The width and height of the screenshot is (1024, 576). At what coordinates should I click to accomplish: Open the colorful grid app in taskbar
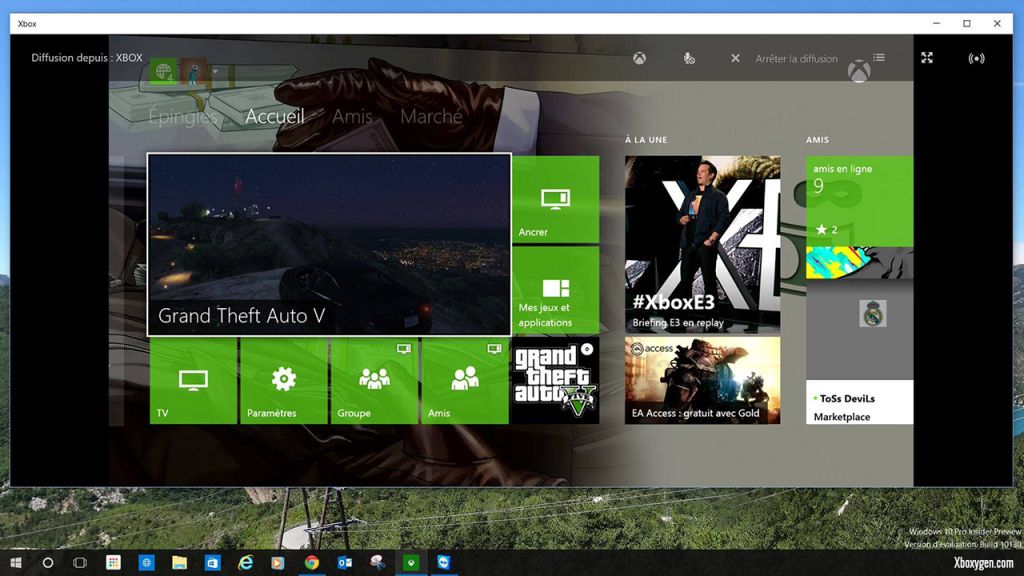pyautogui.click(x=114, y=562)
